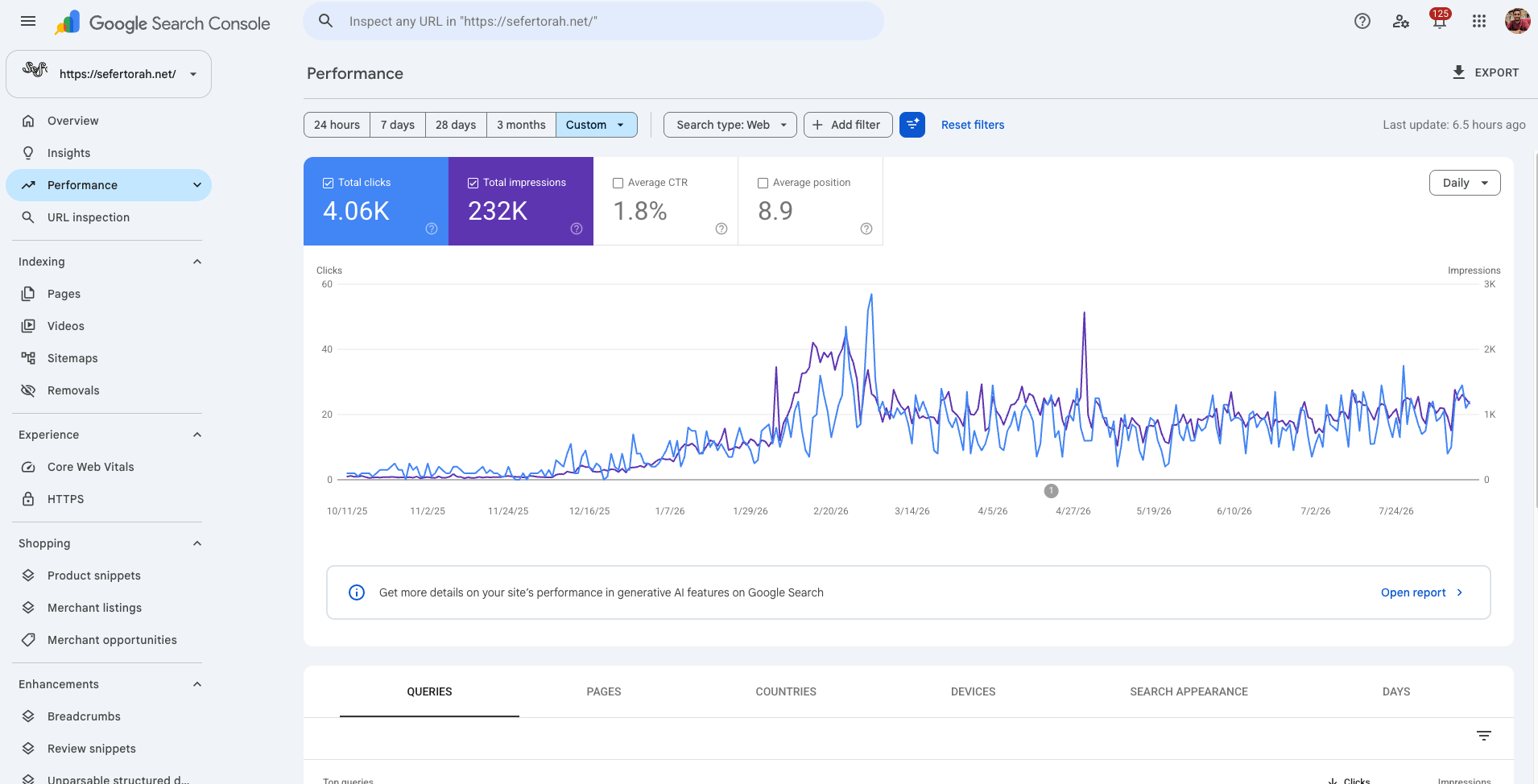This screenshot has height=784, width=1538.
Task: Click the Product snippets layers icon
Action: (x=28, y=576)
